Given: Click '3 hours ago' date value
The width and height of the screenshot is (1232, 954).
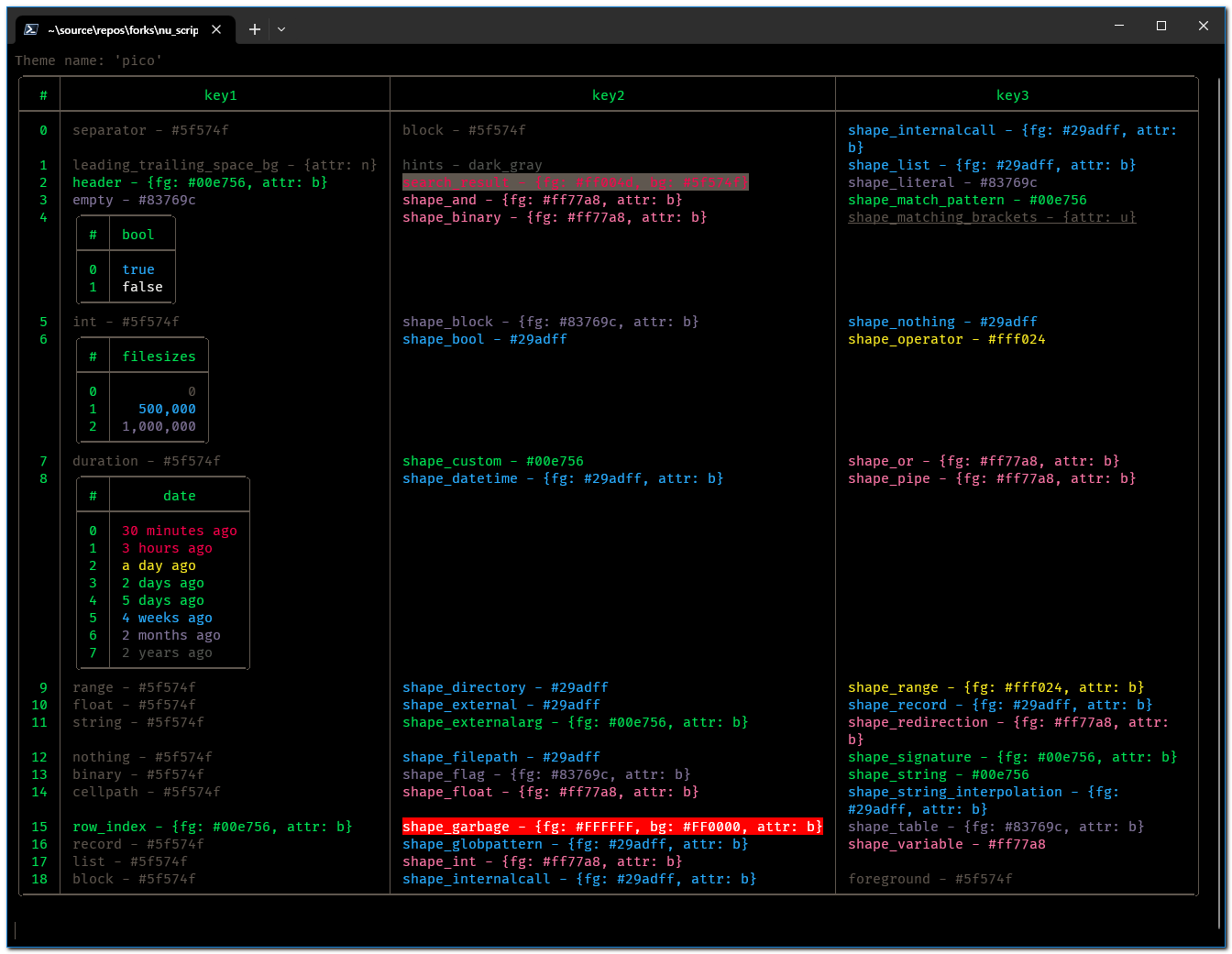Looking at the screenshot, I should pos(167,548).
